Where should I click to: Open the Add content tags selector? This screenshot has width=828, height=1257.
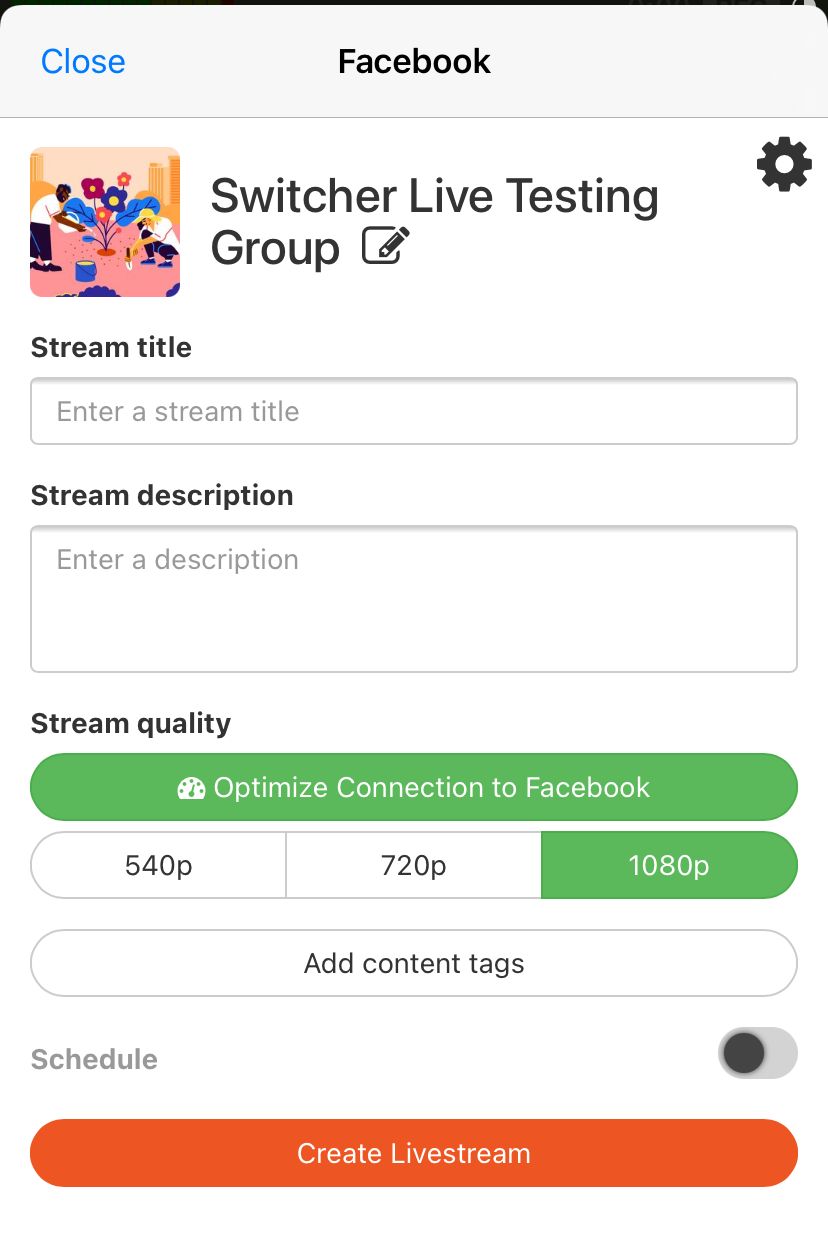click(414, 963)
